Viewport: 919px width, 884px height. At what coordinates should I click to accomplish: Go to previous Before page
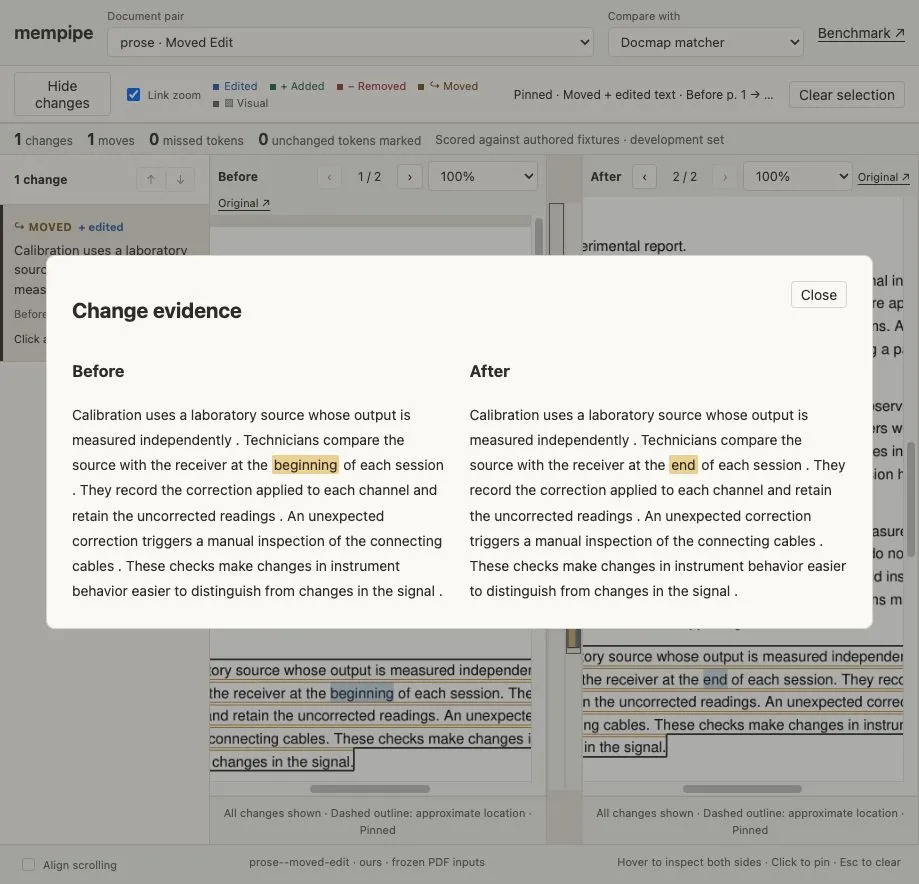pyautogui.click(x=329, y=176)
